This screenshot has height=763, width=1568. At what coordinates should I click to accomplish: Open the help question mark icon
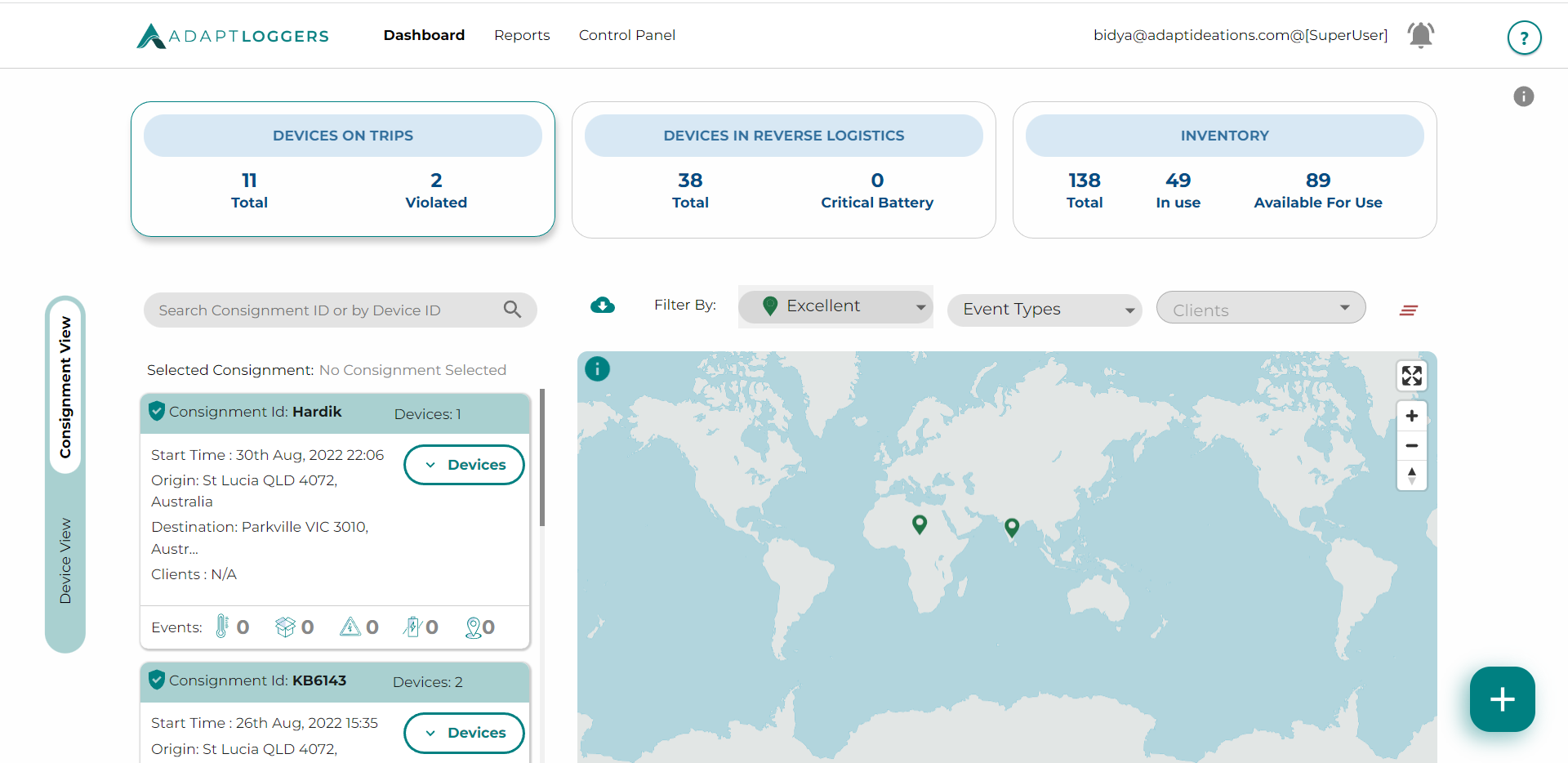pos(1524,38)
